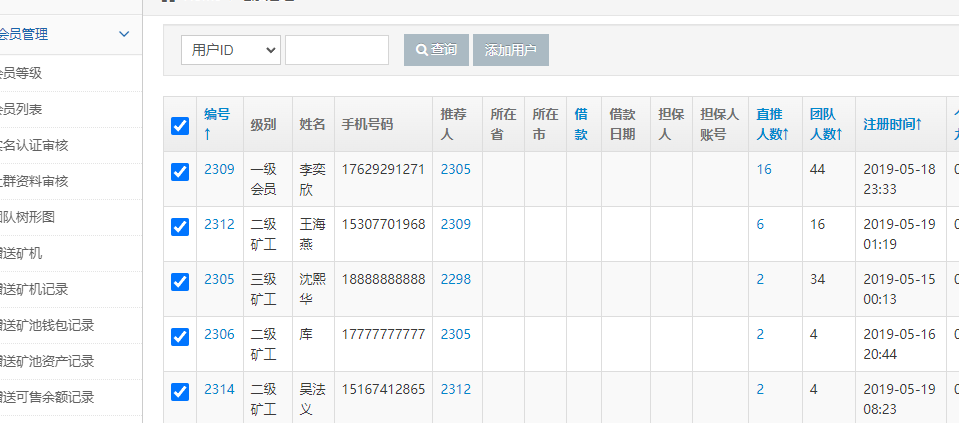Image resolution: width=959 pixels, height=423 pixels.
Task: Sort by 直推人数 column header
Action: coord(772,124)
